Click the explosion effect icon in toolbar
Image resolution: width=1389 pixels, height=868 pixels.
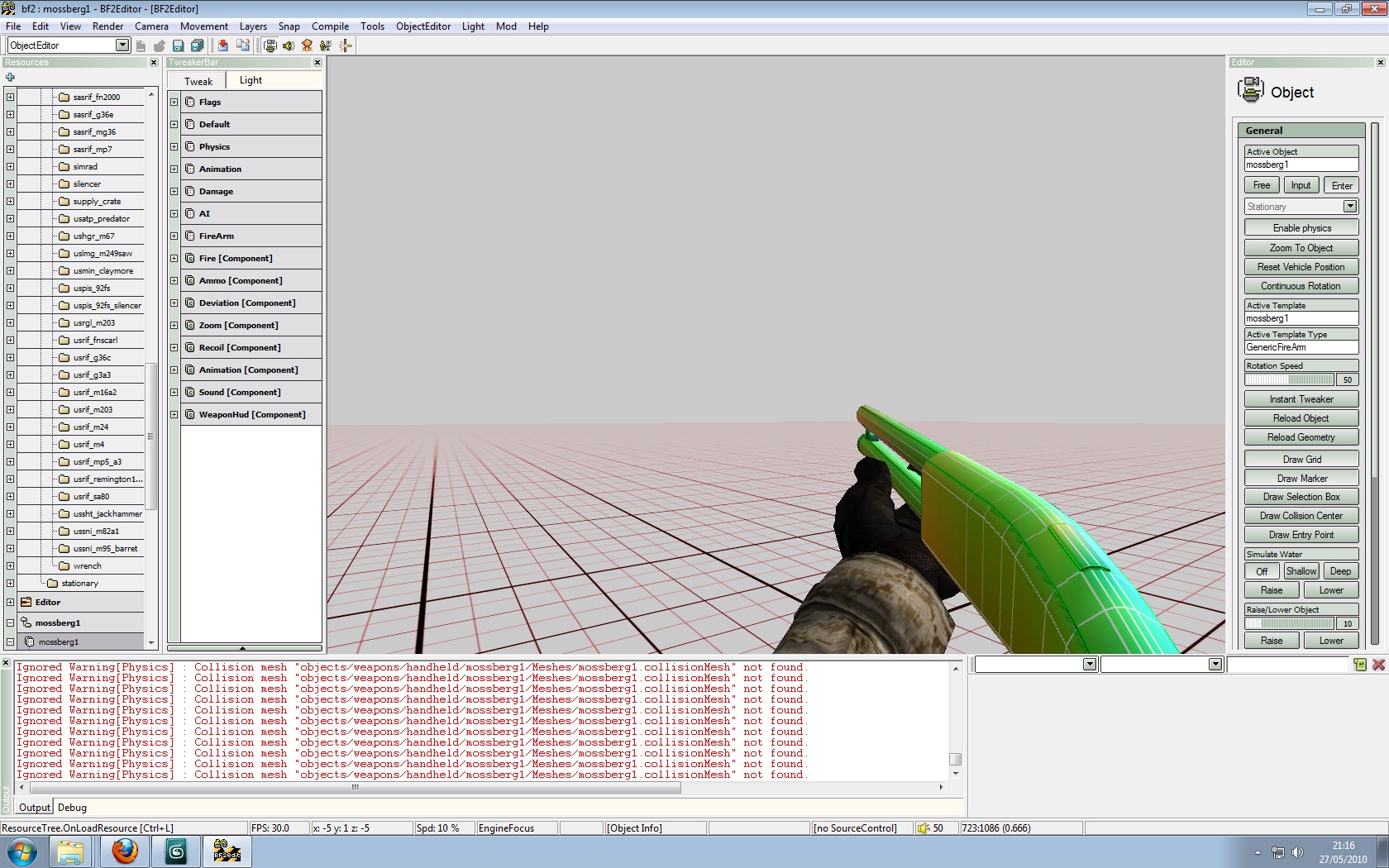(307, 45)
